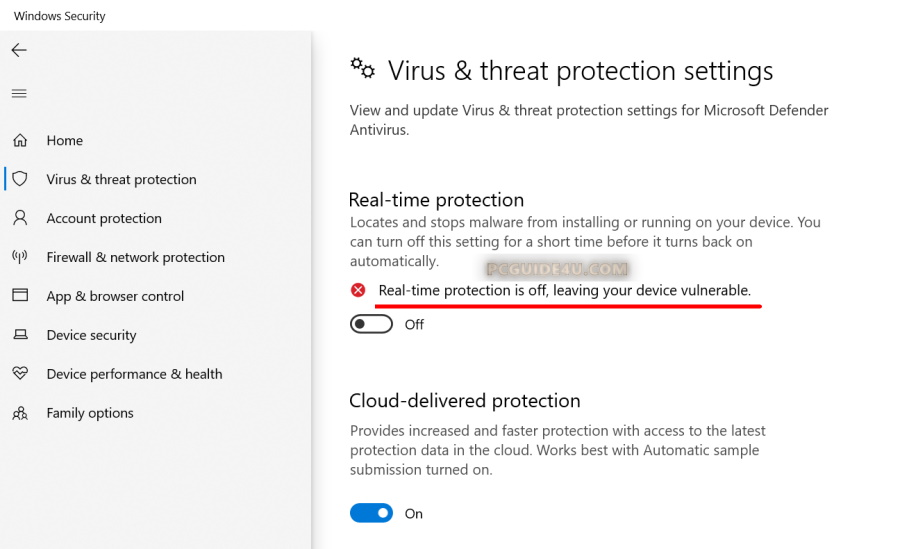Click the red error icon beside warning
The width and height of the screenshot is (900, 549).
click(358, 290)
